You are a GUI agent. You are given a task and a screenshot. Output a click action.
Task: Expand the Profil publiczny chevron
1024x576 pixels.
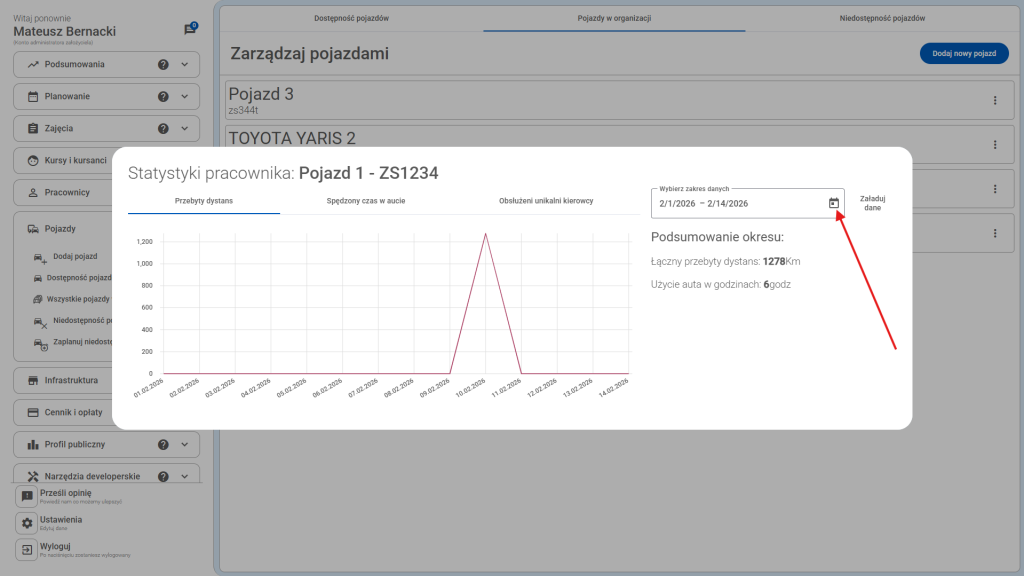(185, 445)
